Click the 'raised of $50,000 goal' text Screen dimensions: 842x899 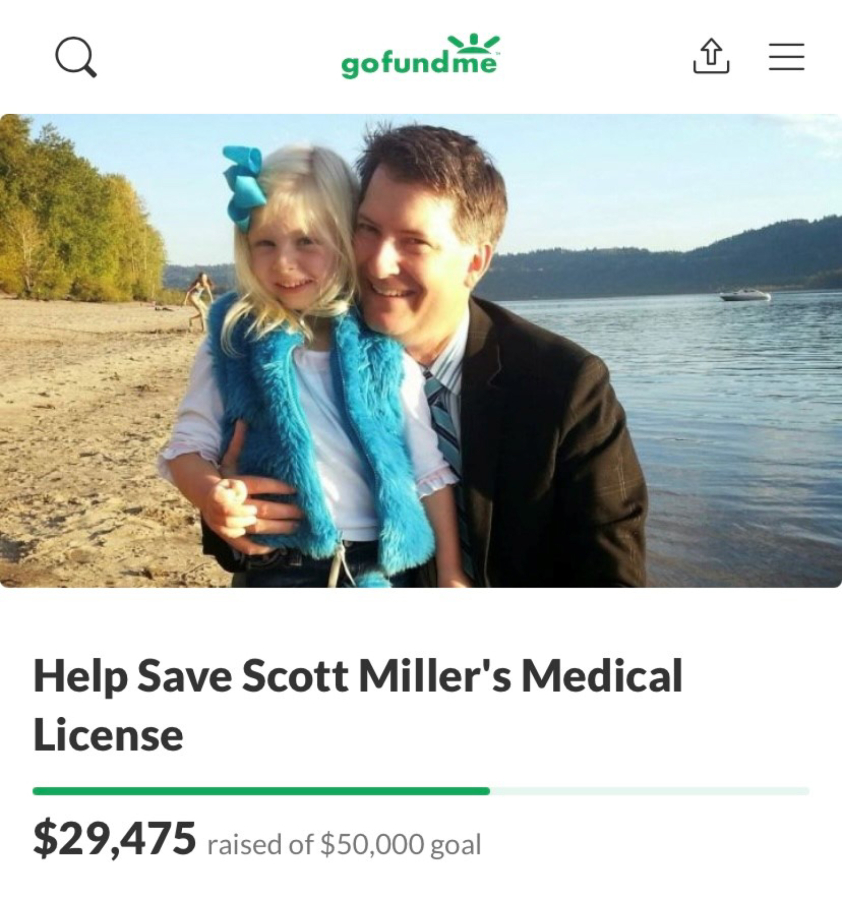coord(344,845)
